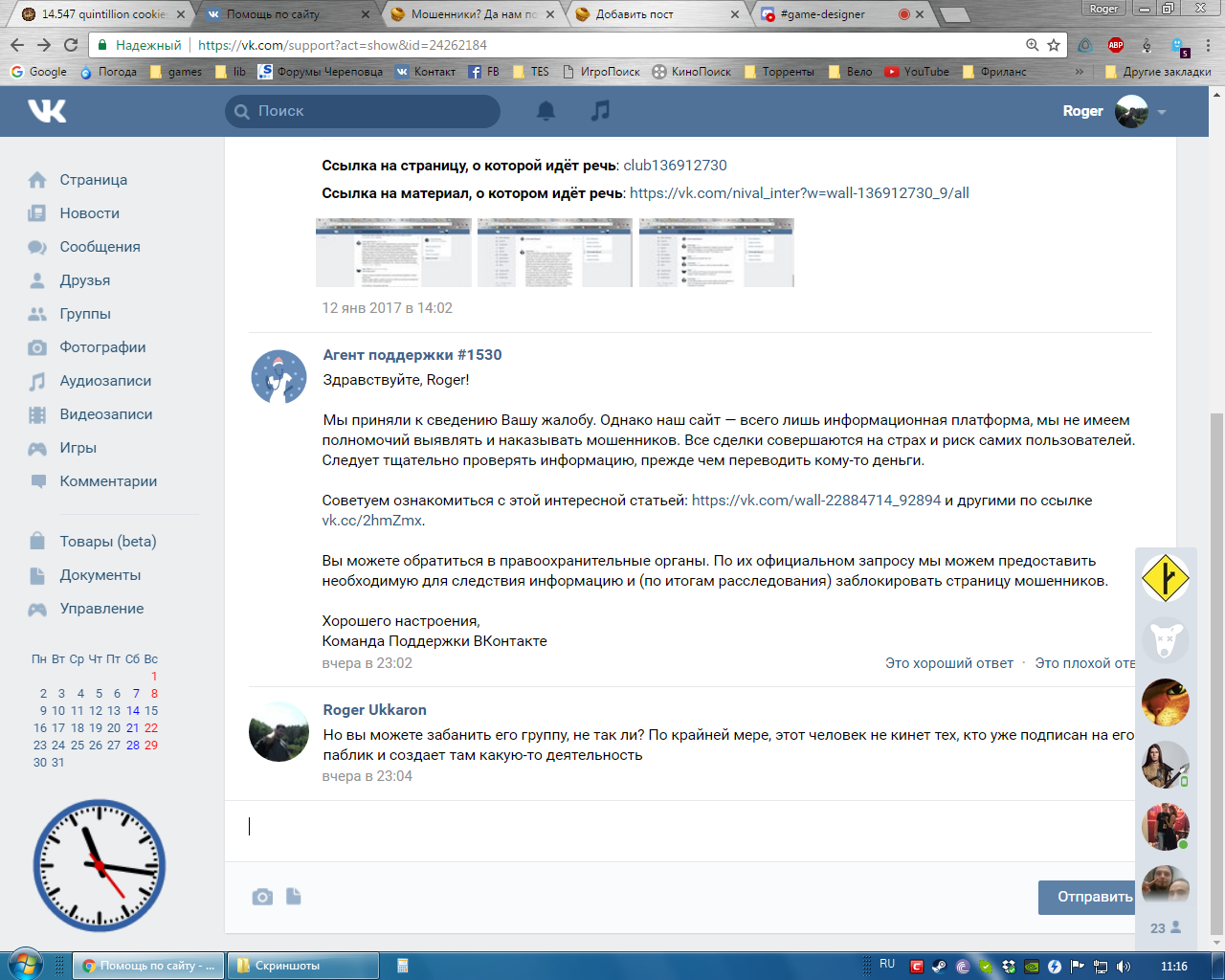
Task: Open Chrome menu with three dots
Action: [1210, 45]
